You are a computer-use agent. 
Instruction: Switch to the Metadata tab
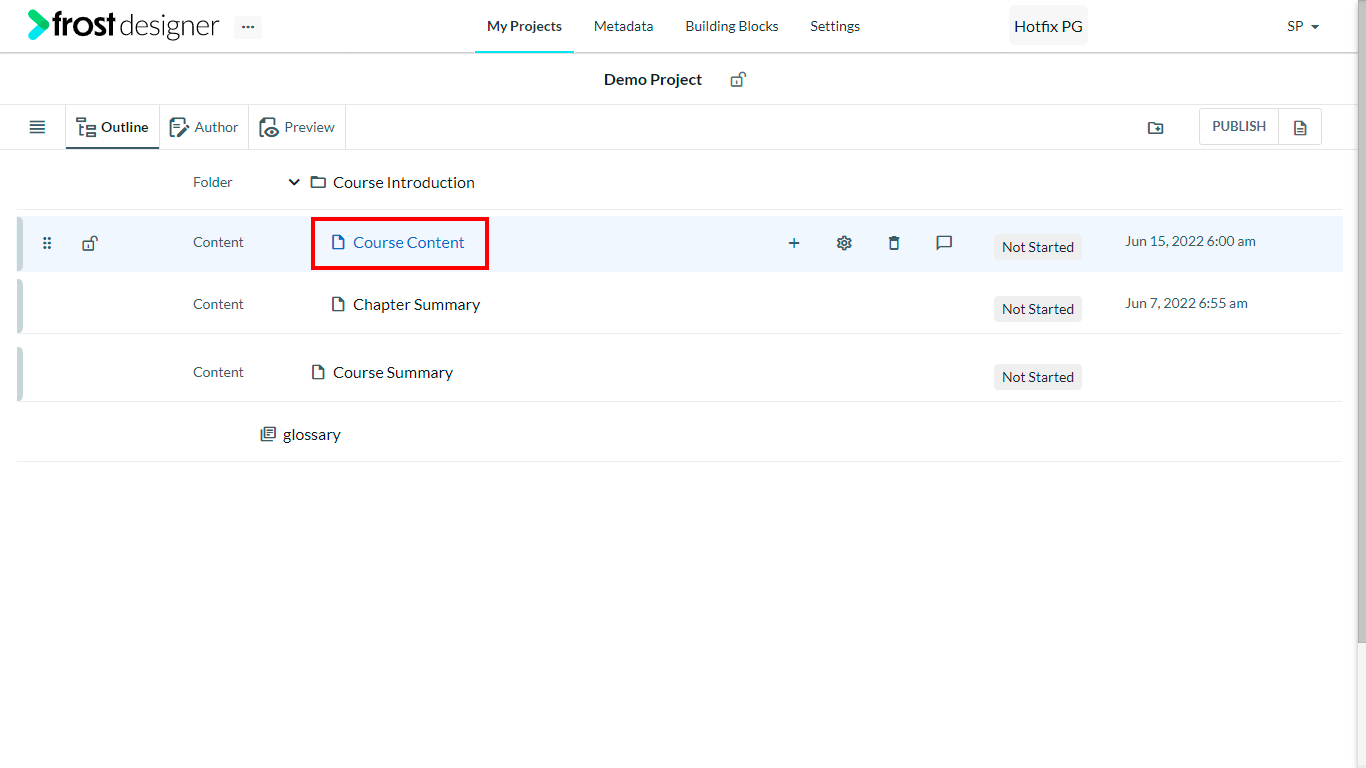coord(623,26)
